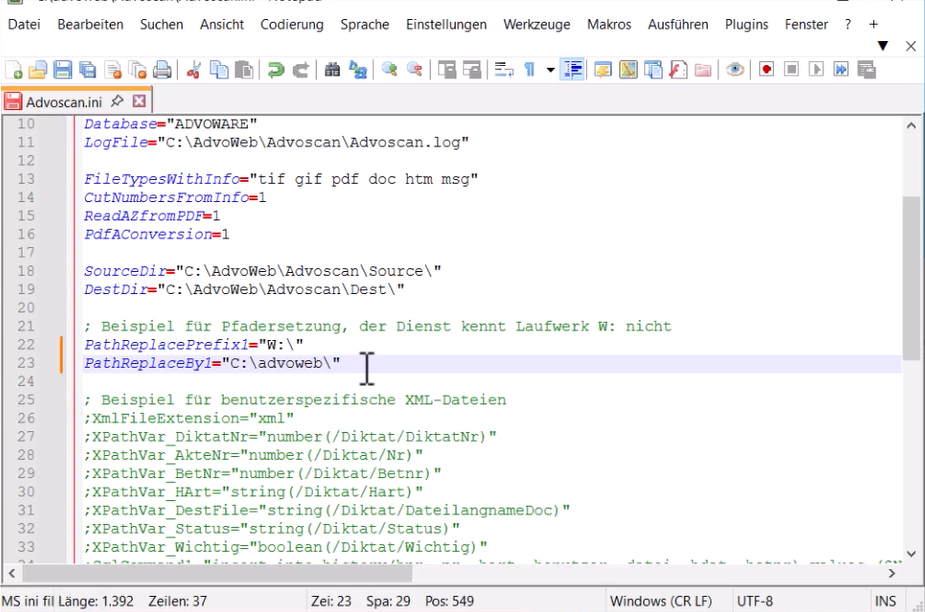Toggle show all characters pilcrow icon
Screen dimensions: 925x612
[x=529, y=70]
